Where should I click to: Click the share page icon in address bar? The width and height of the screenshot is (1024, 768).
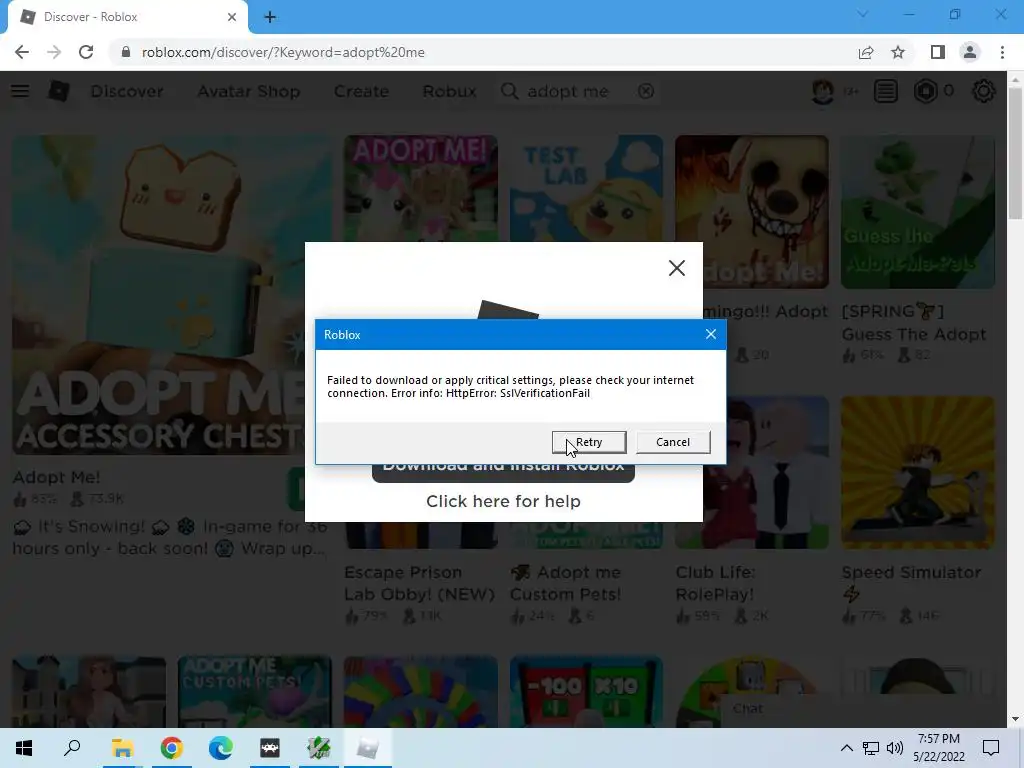pyautogui.click(x=866, y=52)
